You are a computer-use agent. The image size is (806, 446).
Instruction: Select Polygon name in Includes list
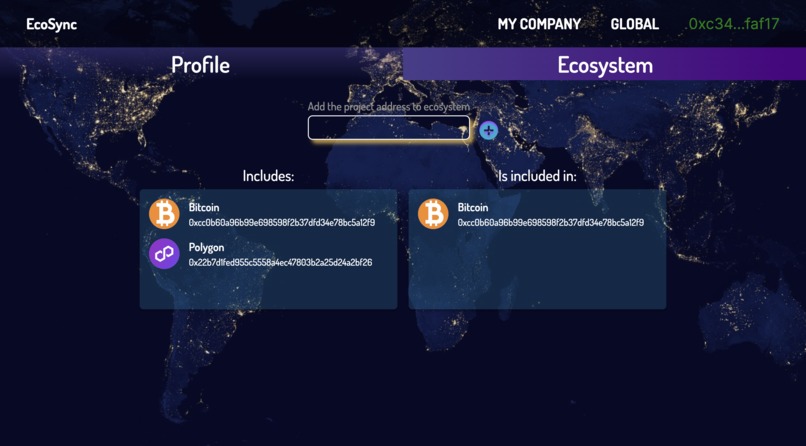pos(206,247)
